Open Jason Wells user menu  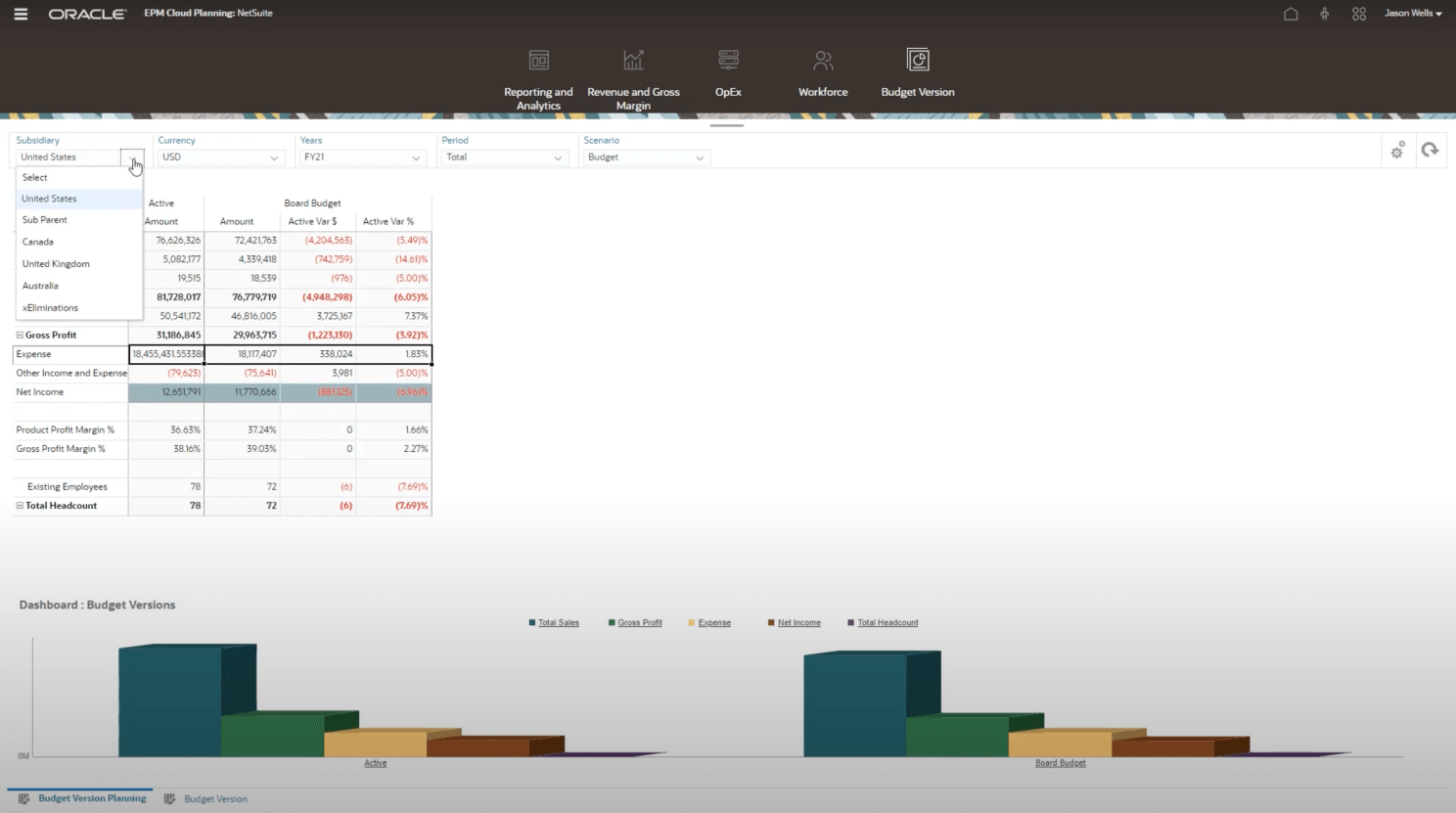[x=1412, y=14]
